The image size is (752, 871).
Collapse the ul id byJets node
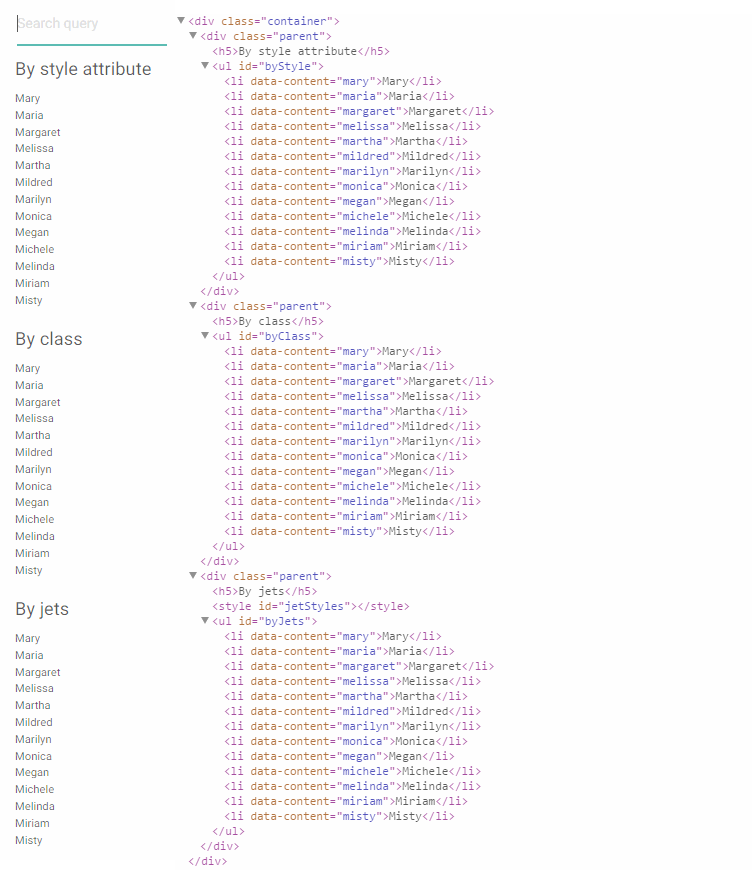pos(205,620)
